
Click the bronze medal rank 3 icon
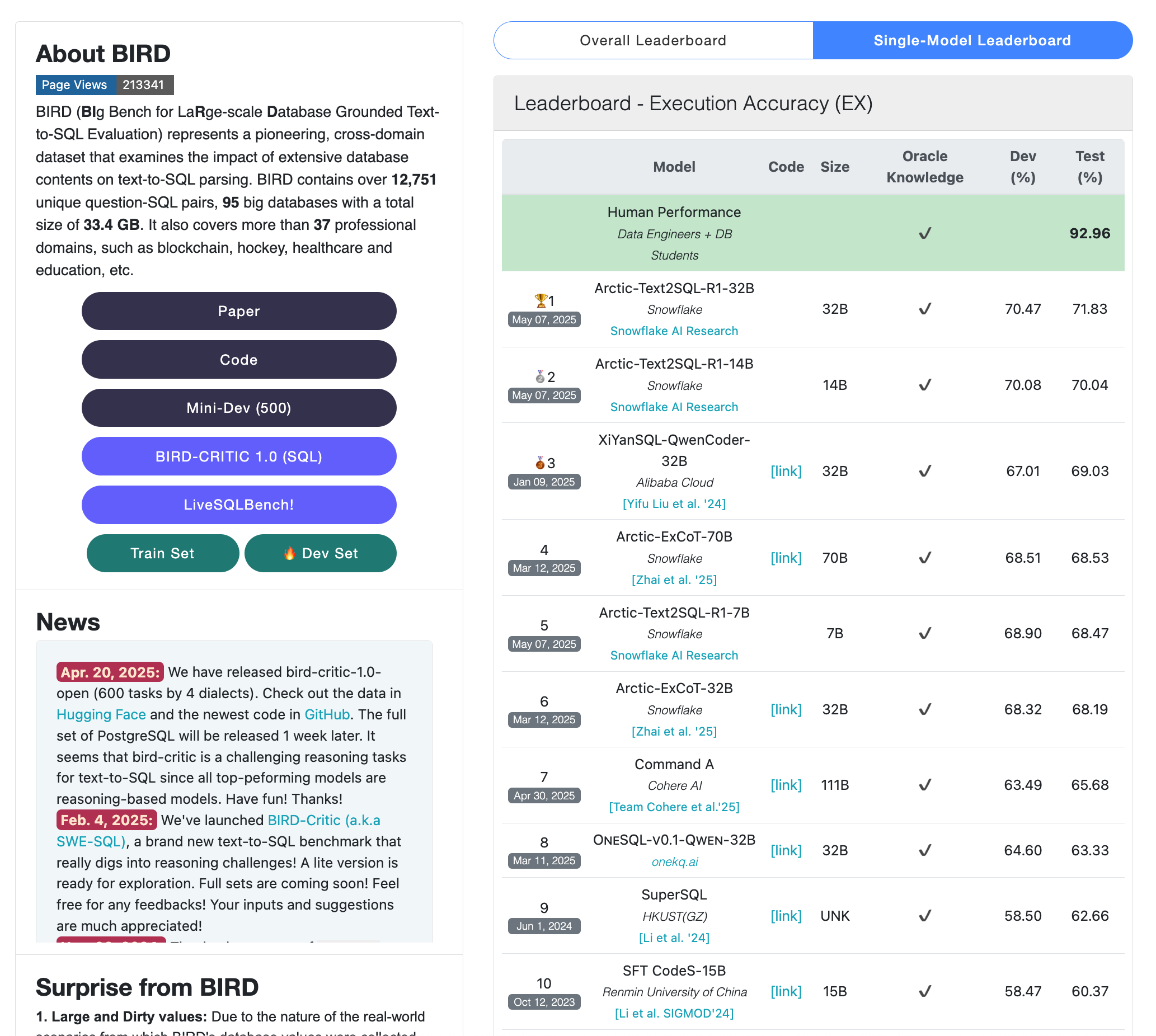click(x=540, y=463)
